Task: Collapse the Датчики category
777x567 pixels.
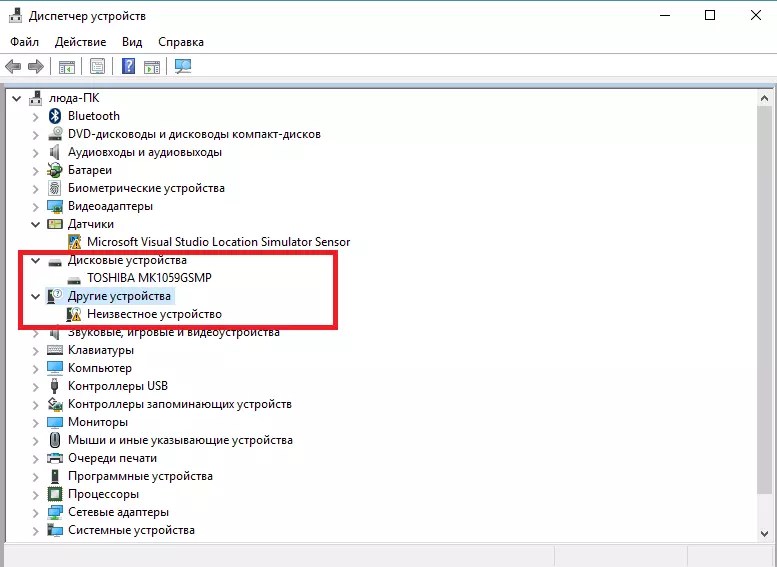Action: [35, 225]
